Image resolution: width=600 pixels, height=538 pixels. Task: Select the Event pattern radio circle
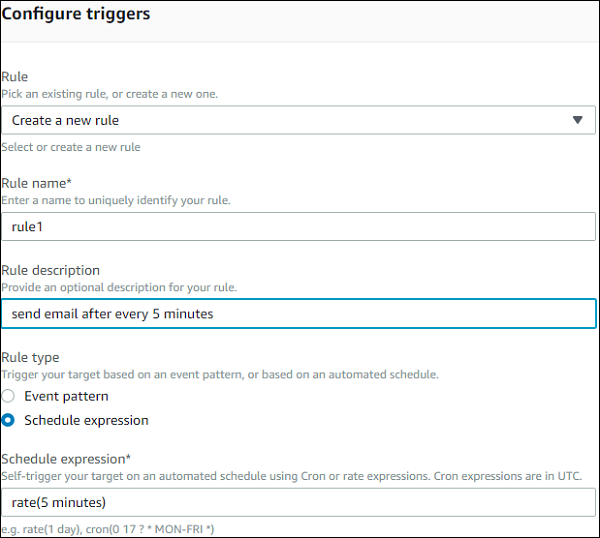click(x=9, y=396)
